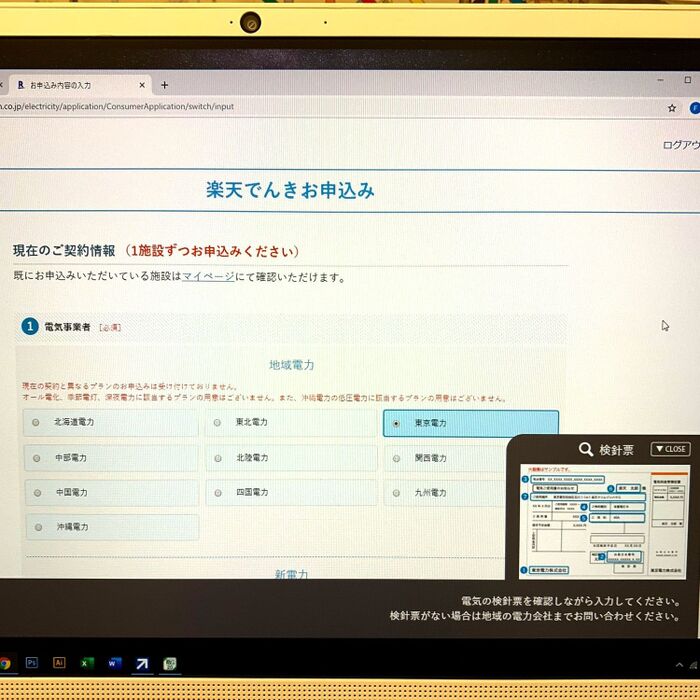
Task: Collapse the 検針票 panel with CLOSE
Action: 670,449
